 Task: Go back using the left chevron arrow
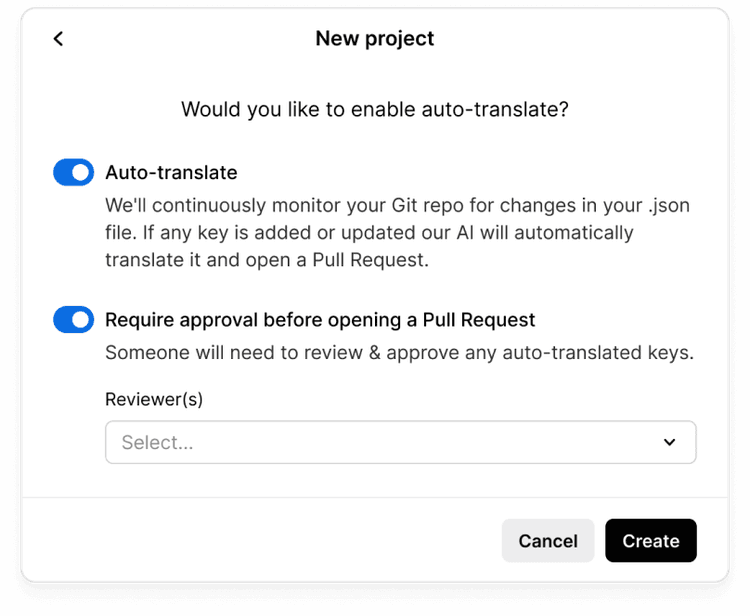pos(58,39)
